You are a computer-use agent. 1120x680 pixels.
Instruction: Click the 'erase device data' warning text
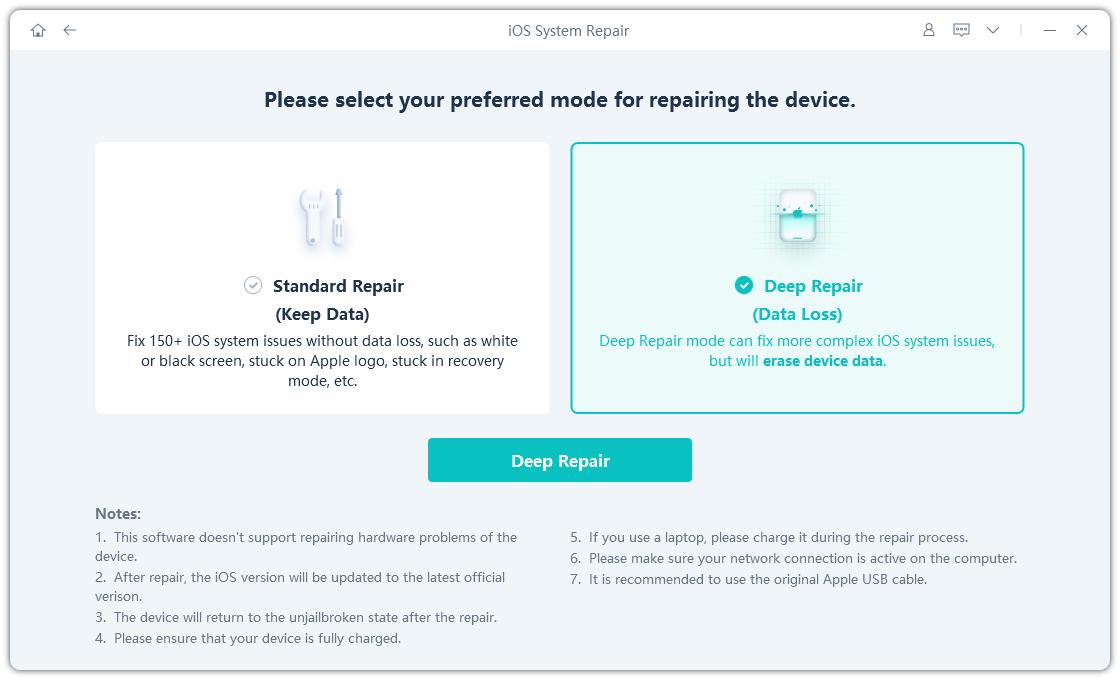click(823, 361)
